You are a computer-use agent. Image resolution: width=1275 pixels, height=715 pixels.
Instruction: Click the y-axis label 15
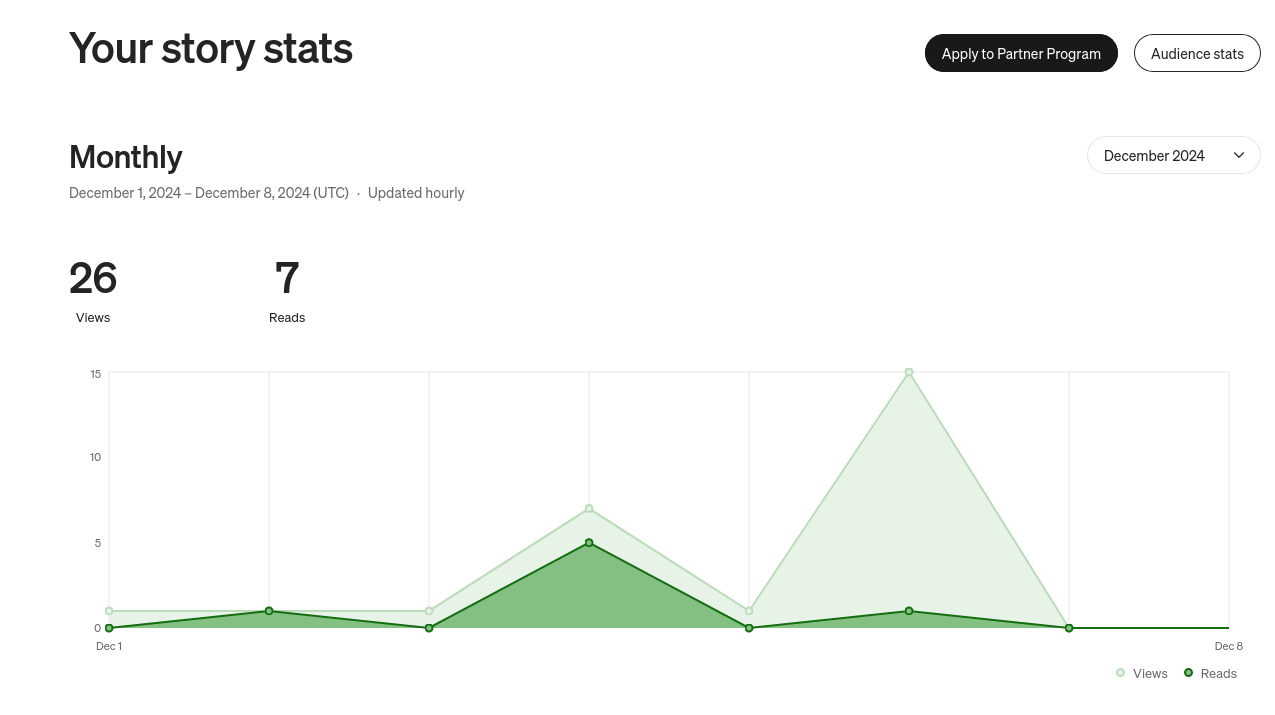click(95, 374)
